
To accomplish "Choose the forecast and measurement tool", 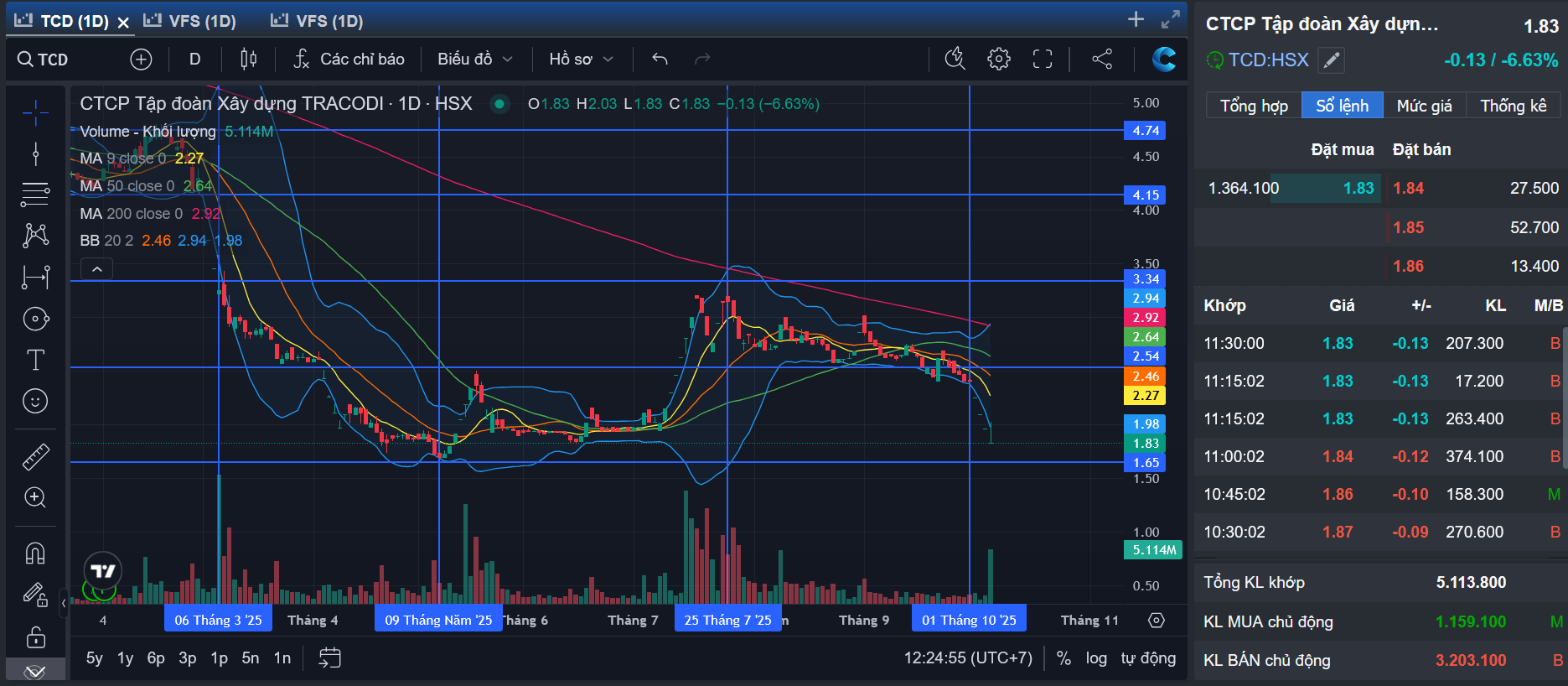I will tap(35, 277).
